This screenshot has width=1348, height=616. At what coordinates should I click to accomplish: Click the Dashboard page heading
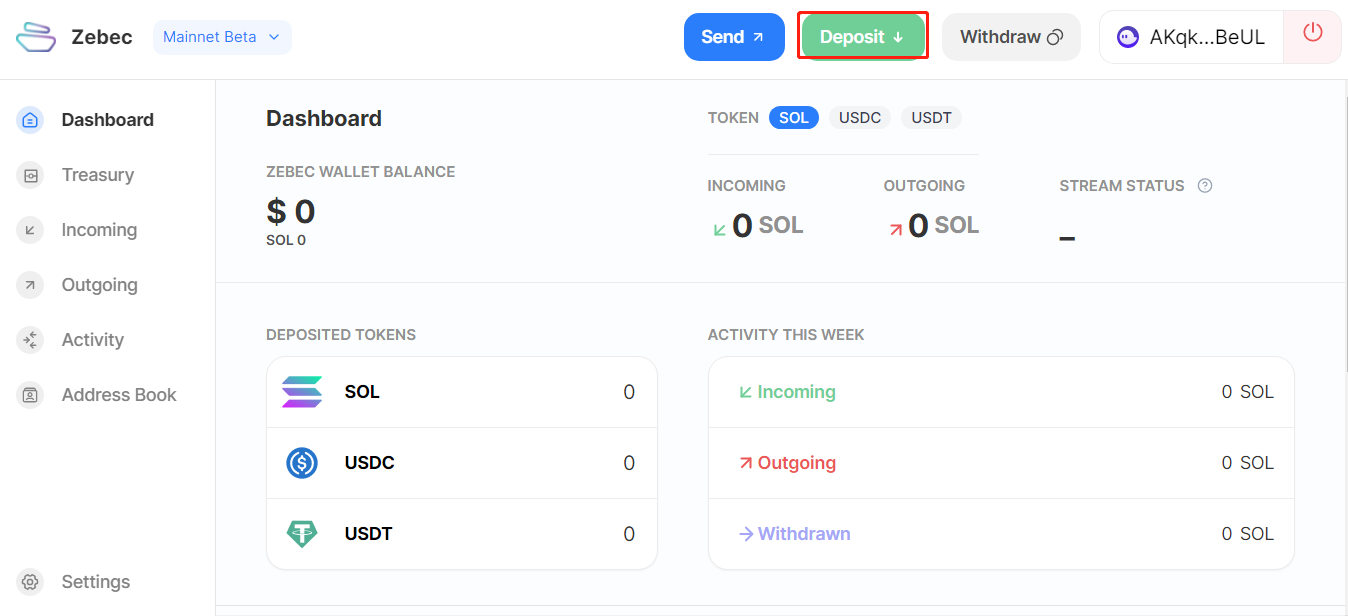324,118
